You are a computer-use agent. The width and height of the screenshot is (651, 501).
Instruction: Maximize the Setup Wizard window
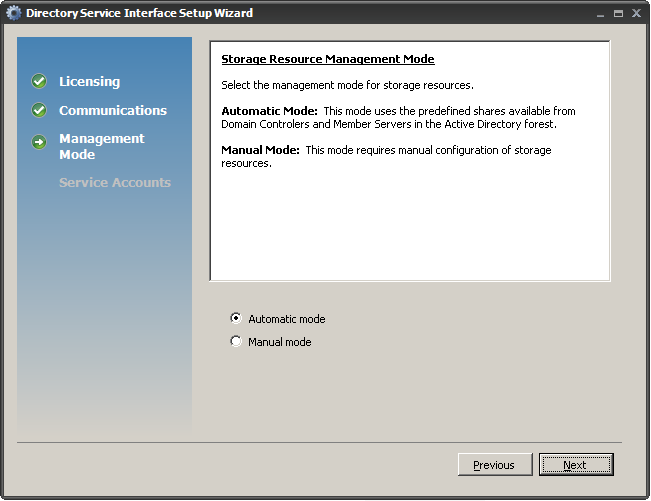[618, 14]
